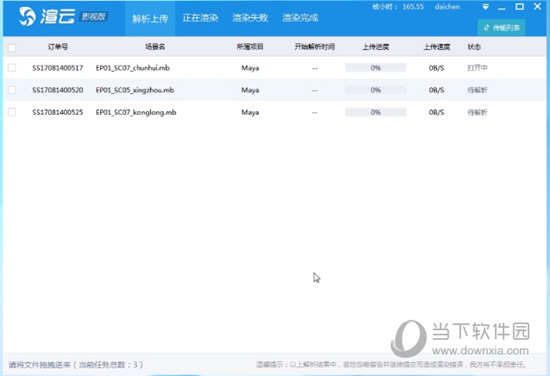Click the upload progress bar for chunhui row
550x376 pixels.
click(x=376, y=68)
